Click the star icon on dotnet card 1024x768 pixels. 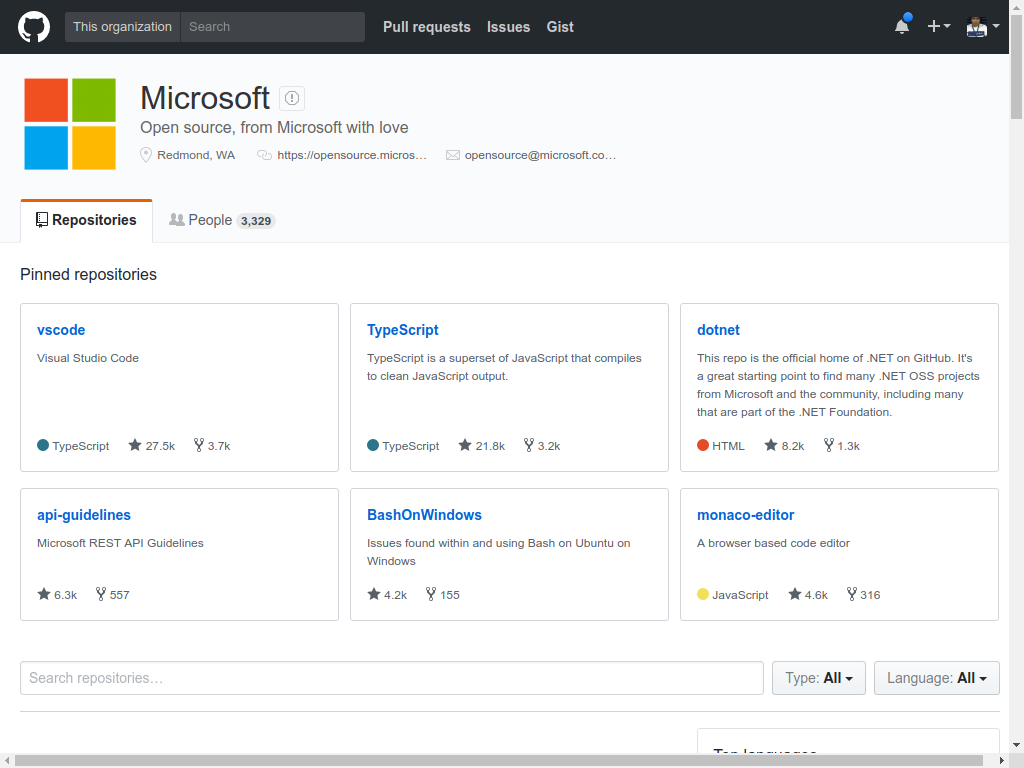click(x=771, y=445)
